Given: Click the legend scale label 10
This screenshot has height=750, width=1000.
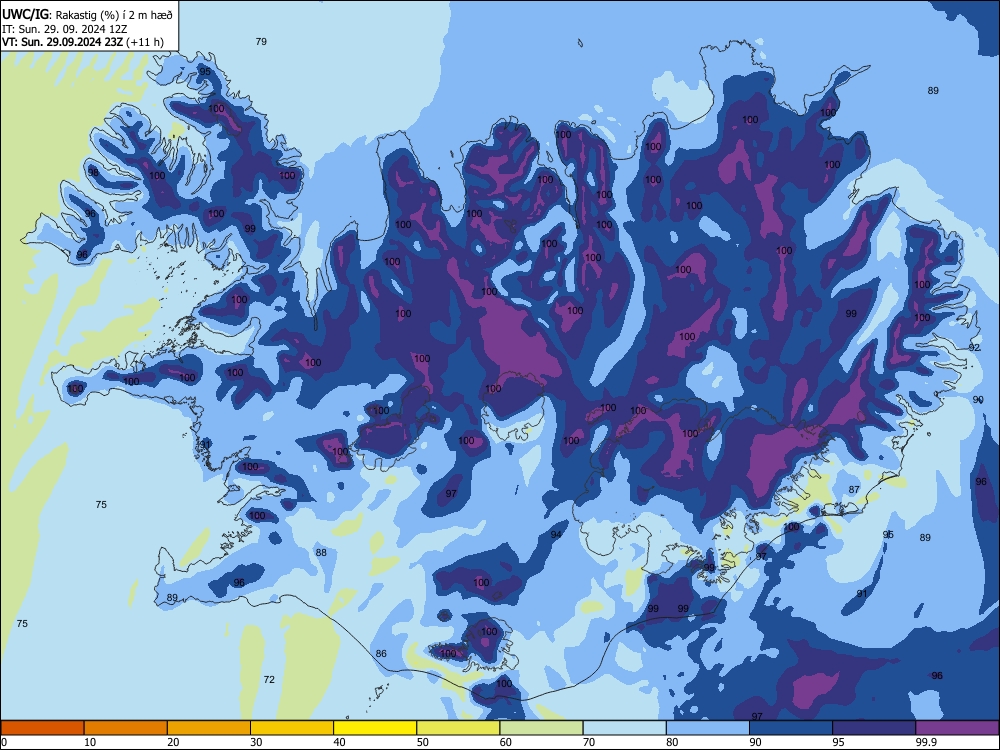Looking at the screenshot, I should 90,742.
